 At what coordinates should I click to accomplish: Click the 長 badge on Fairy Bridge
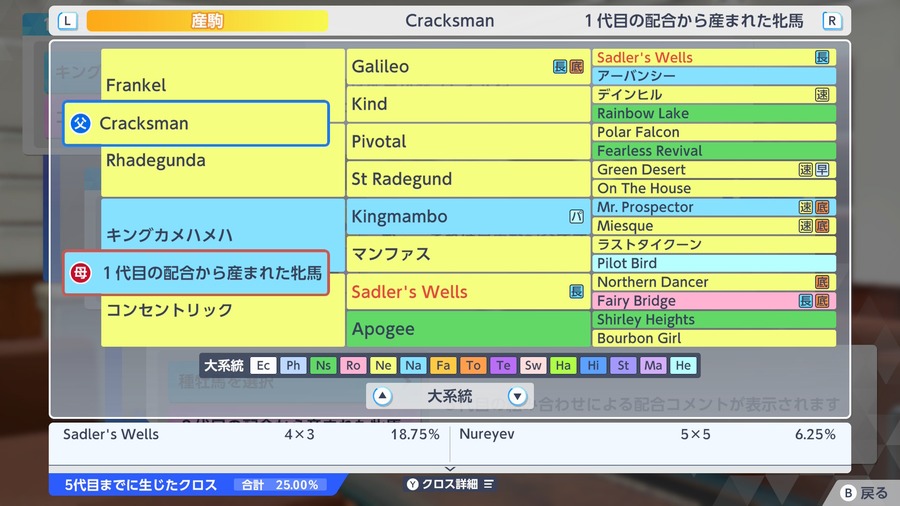pyautogui.click(x=806, y=301)
